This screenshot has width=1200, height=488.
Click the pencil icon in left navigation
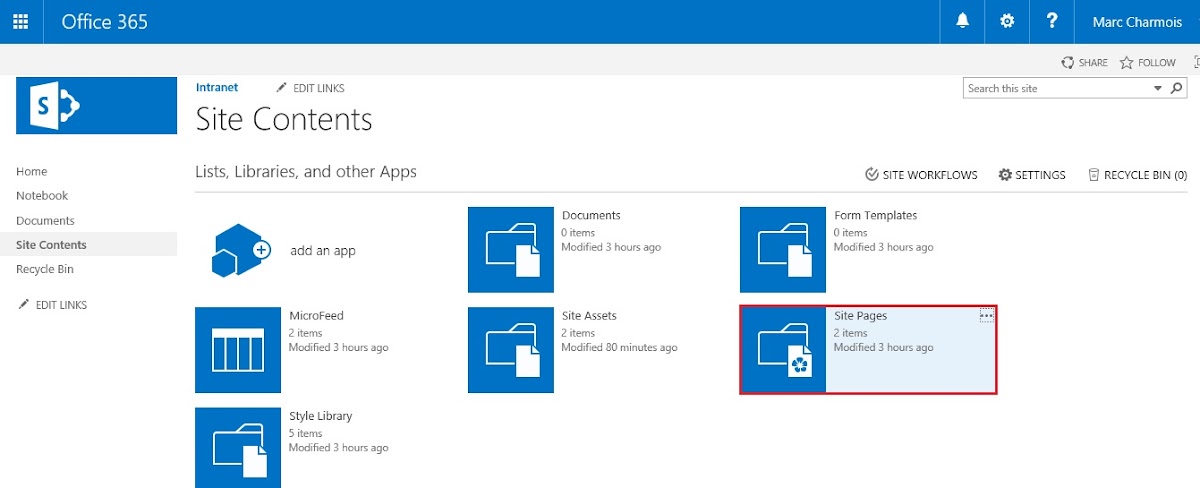(24, 305)
